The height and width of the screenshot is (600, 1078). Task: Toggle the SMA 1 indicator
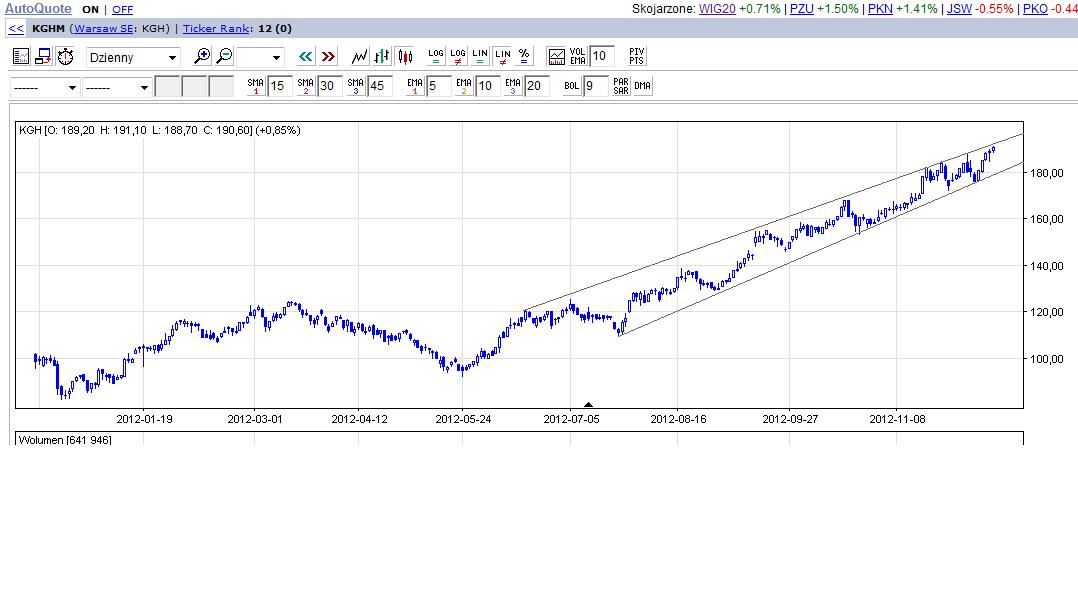pos(255,86)
